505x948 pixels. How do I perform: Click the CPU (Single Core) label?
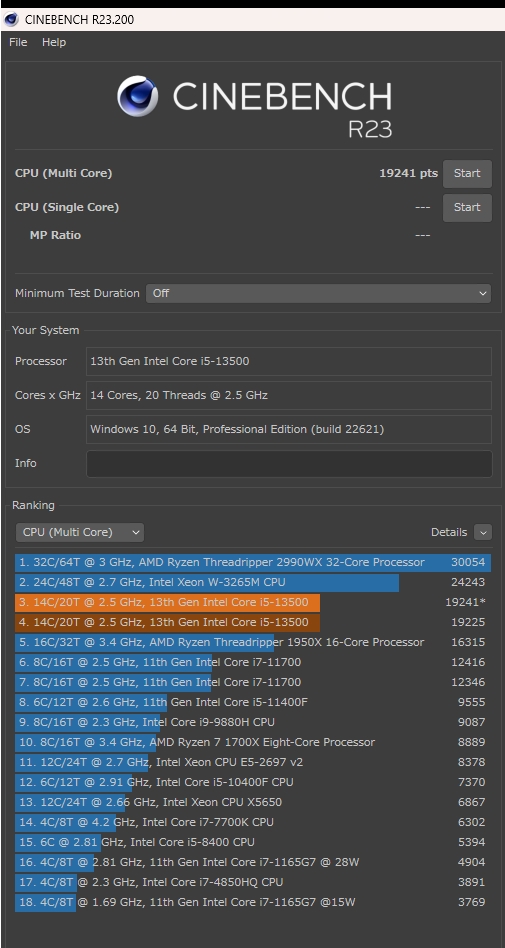click(67, 207)
